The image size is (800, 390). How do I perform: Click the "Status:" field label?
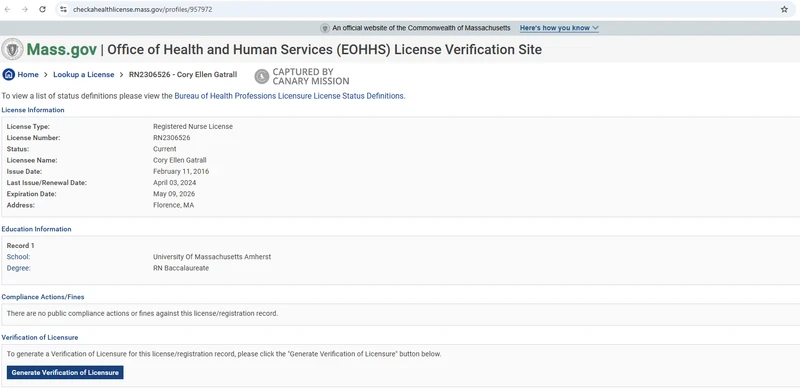[18, 149]
